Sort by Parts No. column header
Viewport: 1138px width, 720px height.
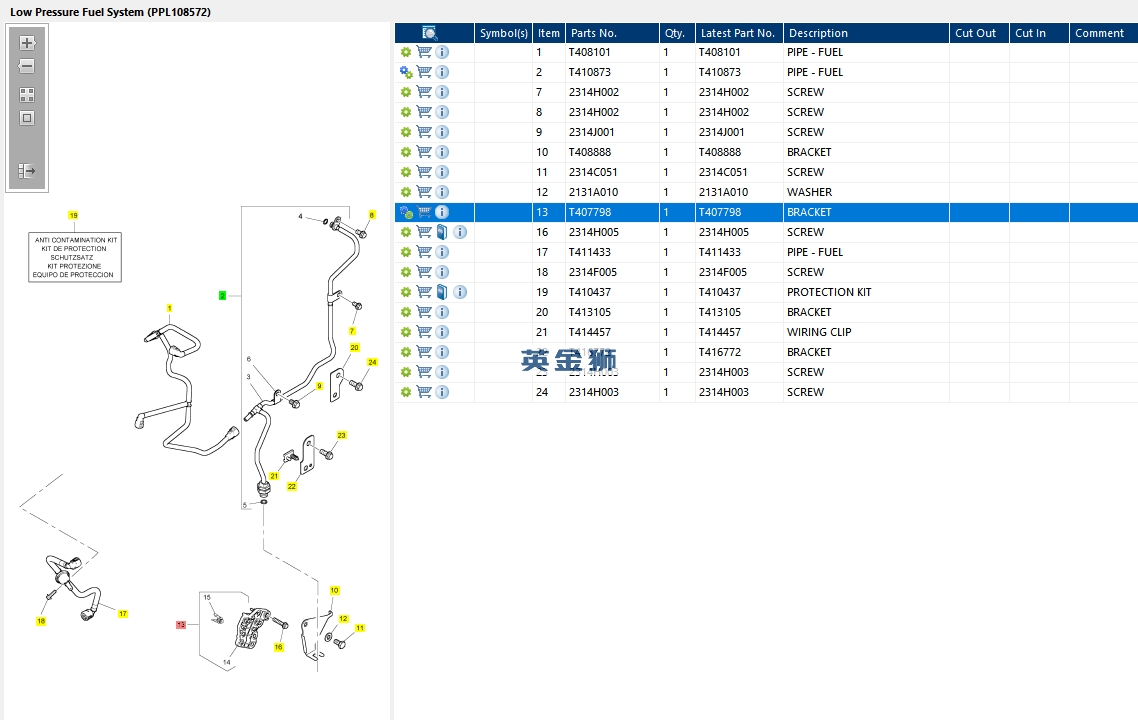pos(612,33)
